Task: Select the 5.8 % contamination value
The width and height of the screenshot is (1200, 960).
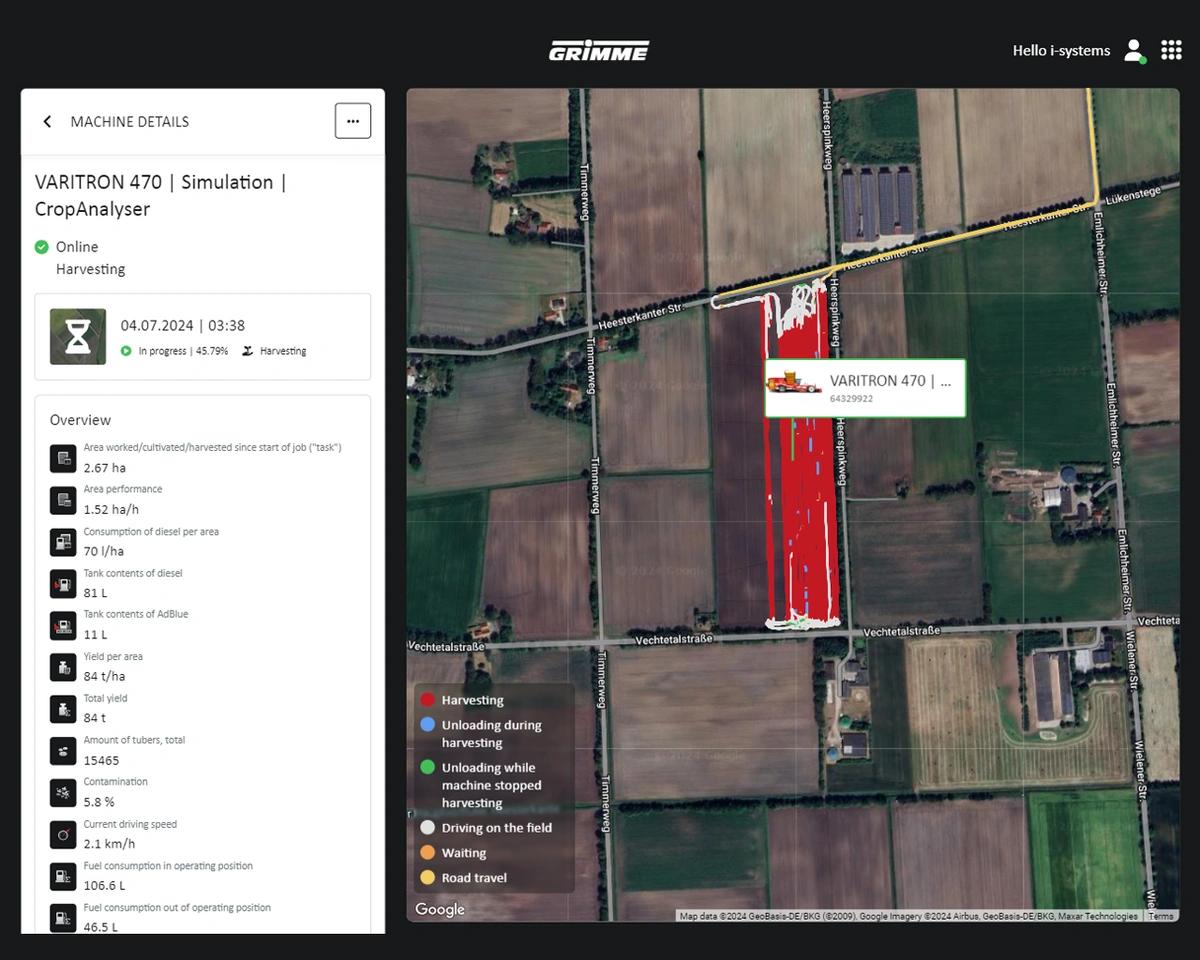Action: coord(99,802)
